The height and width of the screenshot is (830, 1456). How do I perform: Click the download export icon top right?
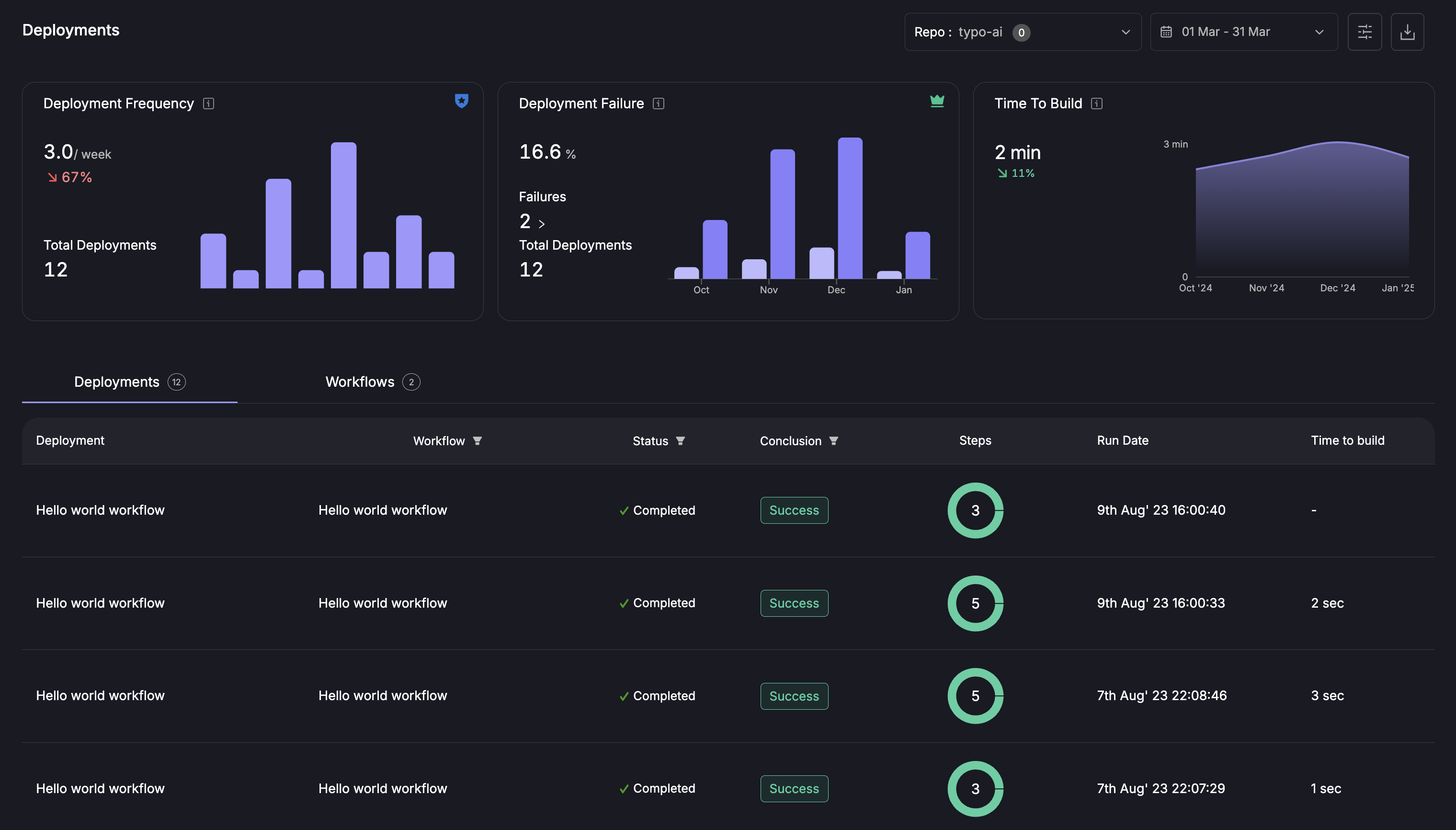tap(1408, 31)
